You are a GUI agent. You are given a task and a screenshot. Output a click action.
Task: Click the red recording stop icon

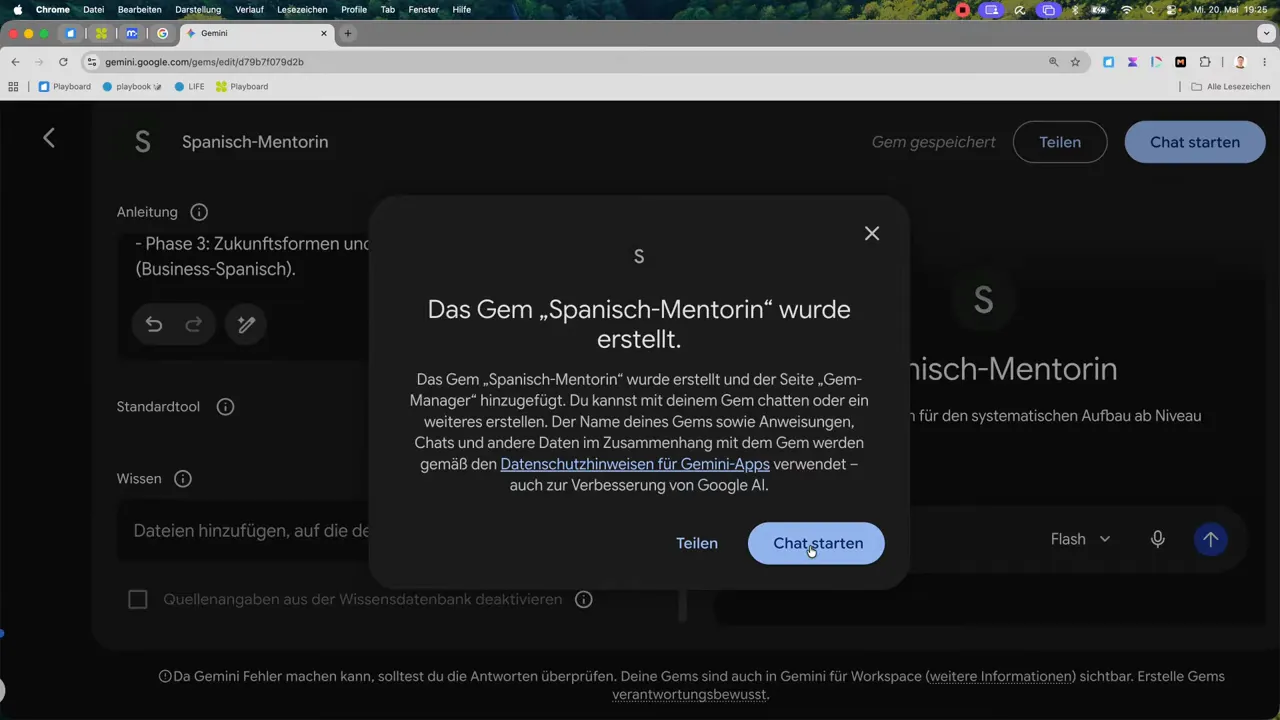tap(963, 9)
